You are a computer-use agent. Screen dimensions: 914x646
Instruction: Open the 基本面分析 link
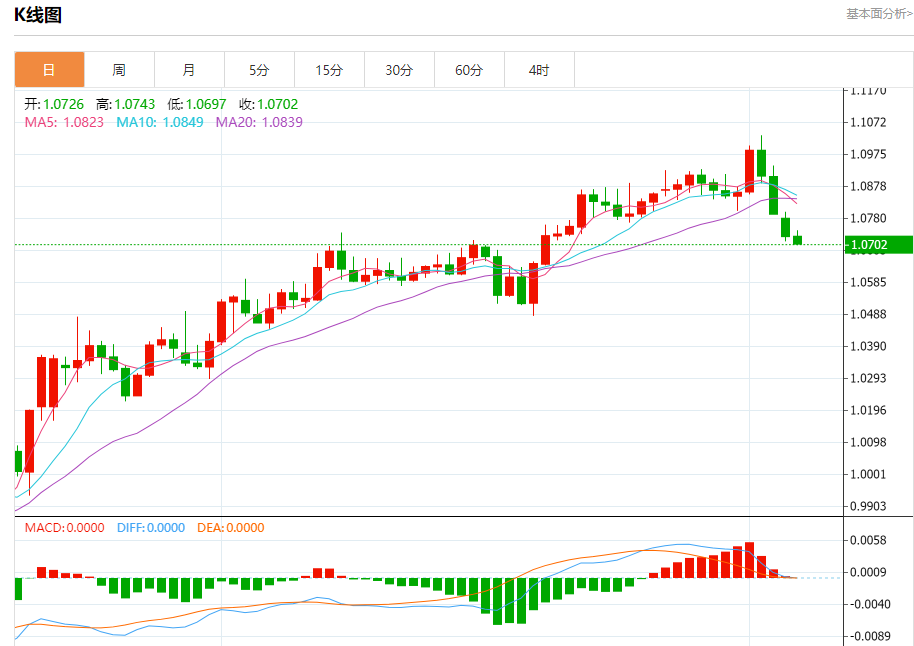[880, 13]
